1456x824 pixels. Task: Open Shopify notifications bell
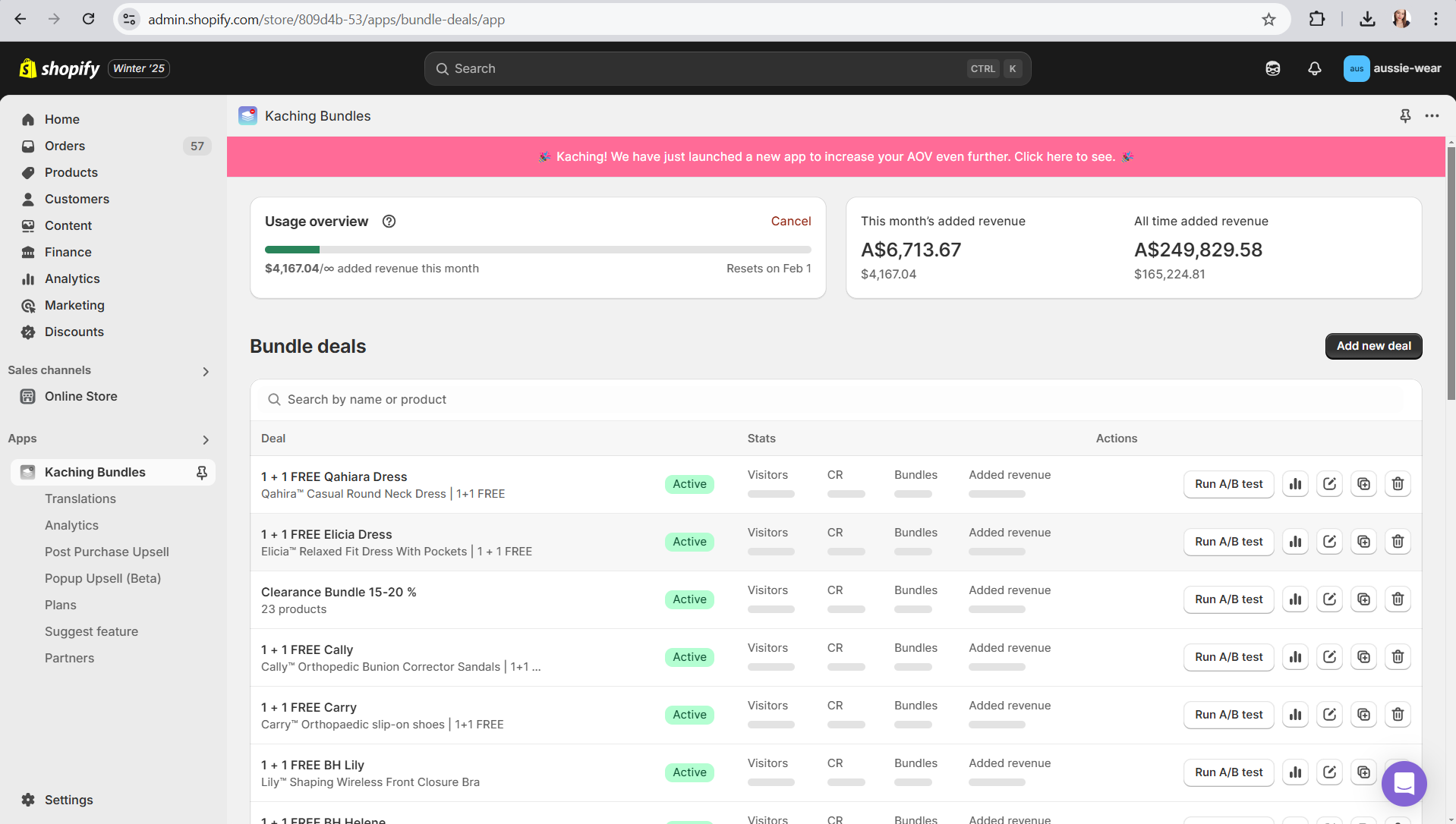[x=1314, y=69]
